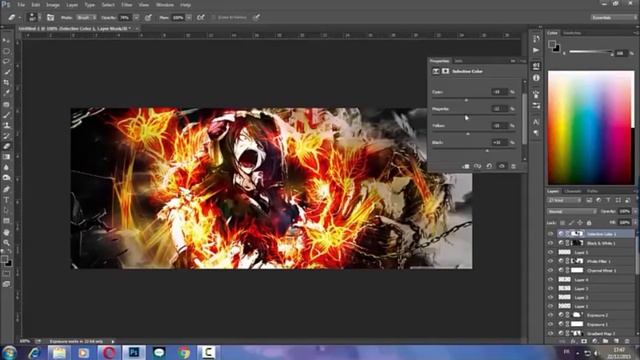The height and width of the screenshot is (360, 640).
Task: Hide the Photo Filter 1 layer
Action: click(550, 261)
